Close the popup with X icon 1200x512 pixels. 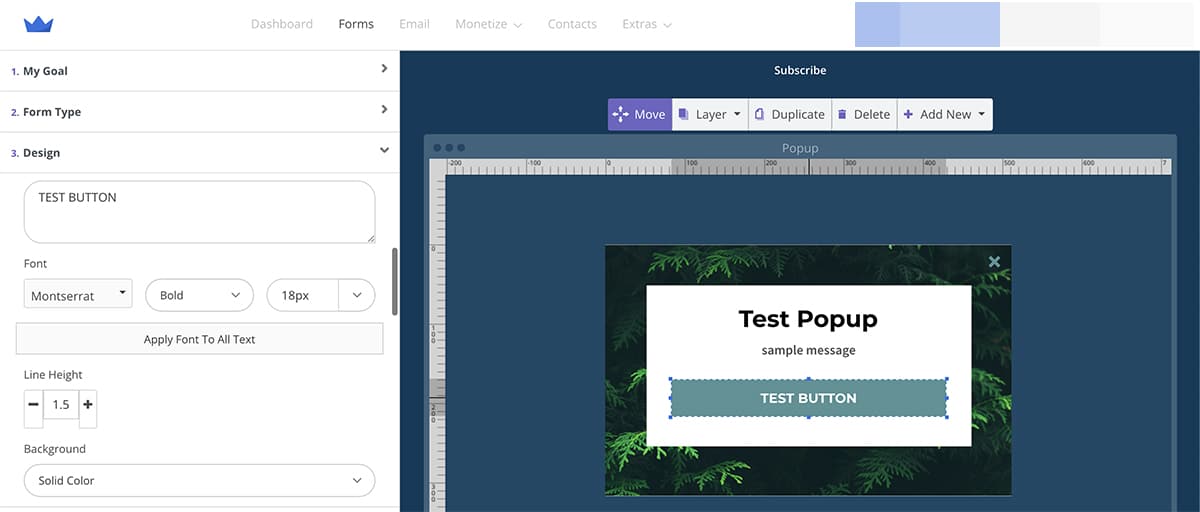[x=994, y=261]
